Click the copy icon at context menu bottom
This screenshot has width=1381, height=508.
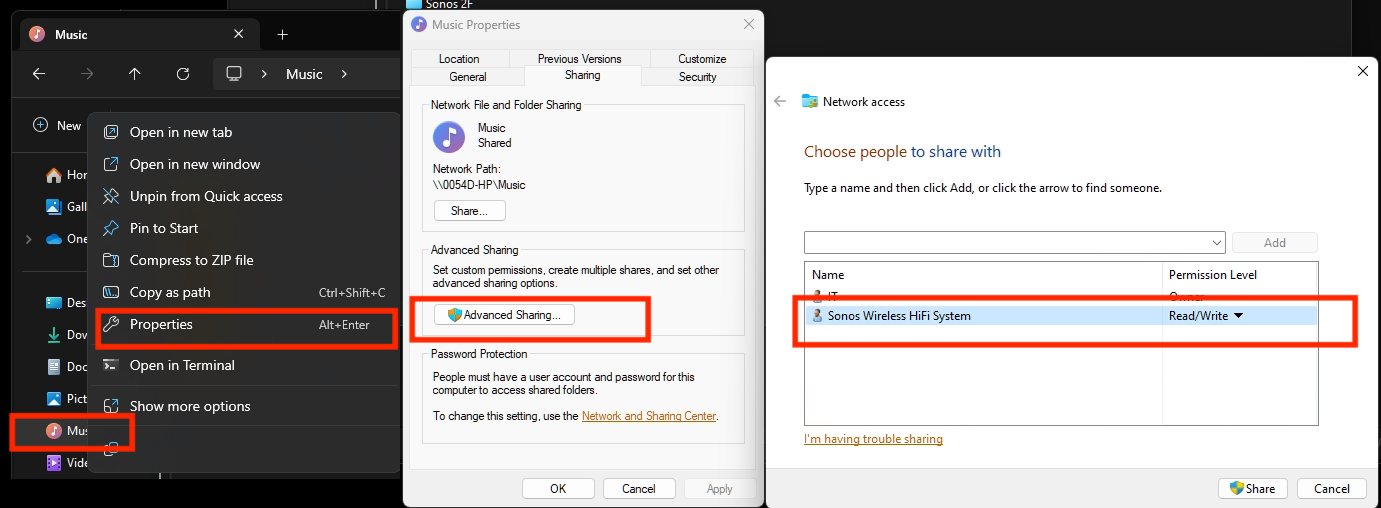point(112,450)
